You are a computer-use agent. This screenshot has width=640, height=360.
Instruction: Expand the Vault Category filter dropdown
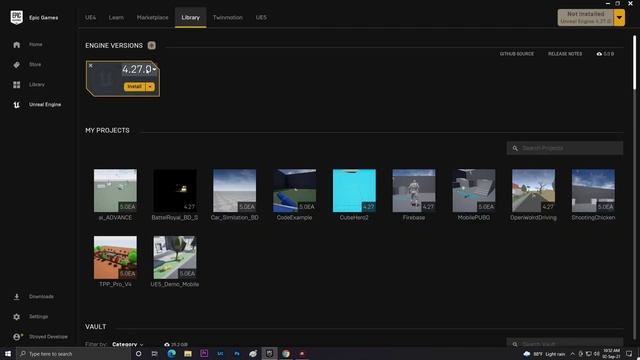pyautogui.click(x=127, y=344)
